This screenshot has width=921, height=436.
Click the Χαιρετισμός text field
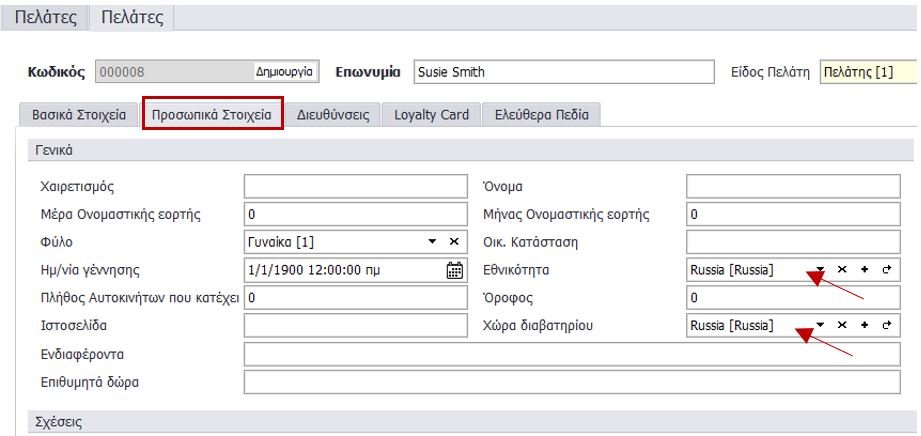point(355,186)
